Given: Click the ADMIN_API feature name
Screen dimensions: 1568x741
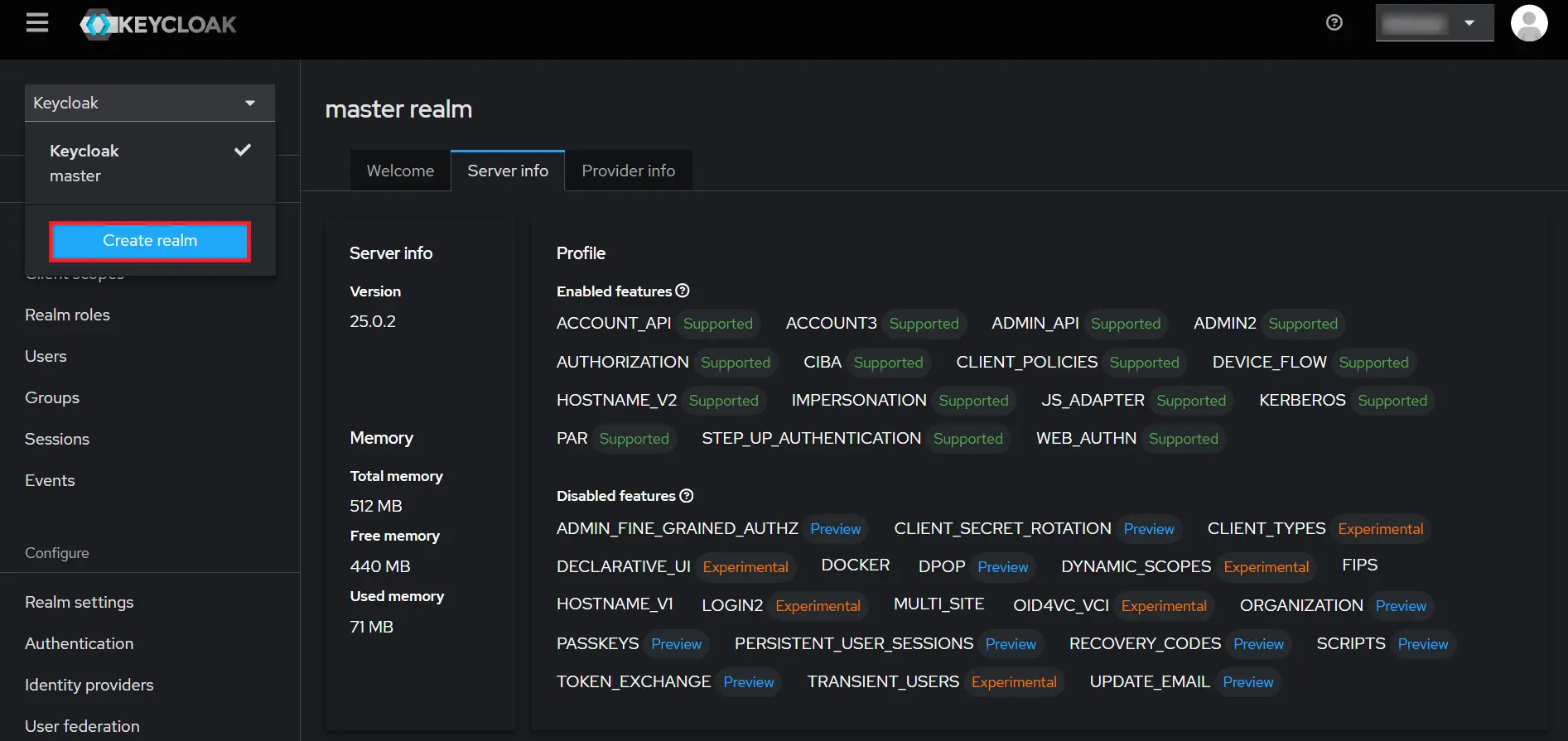Looking at the screenshot, I should coord(1035,323).
